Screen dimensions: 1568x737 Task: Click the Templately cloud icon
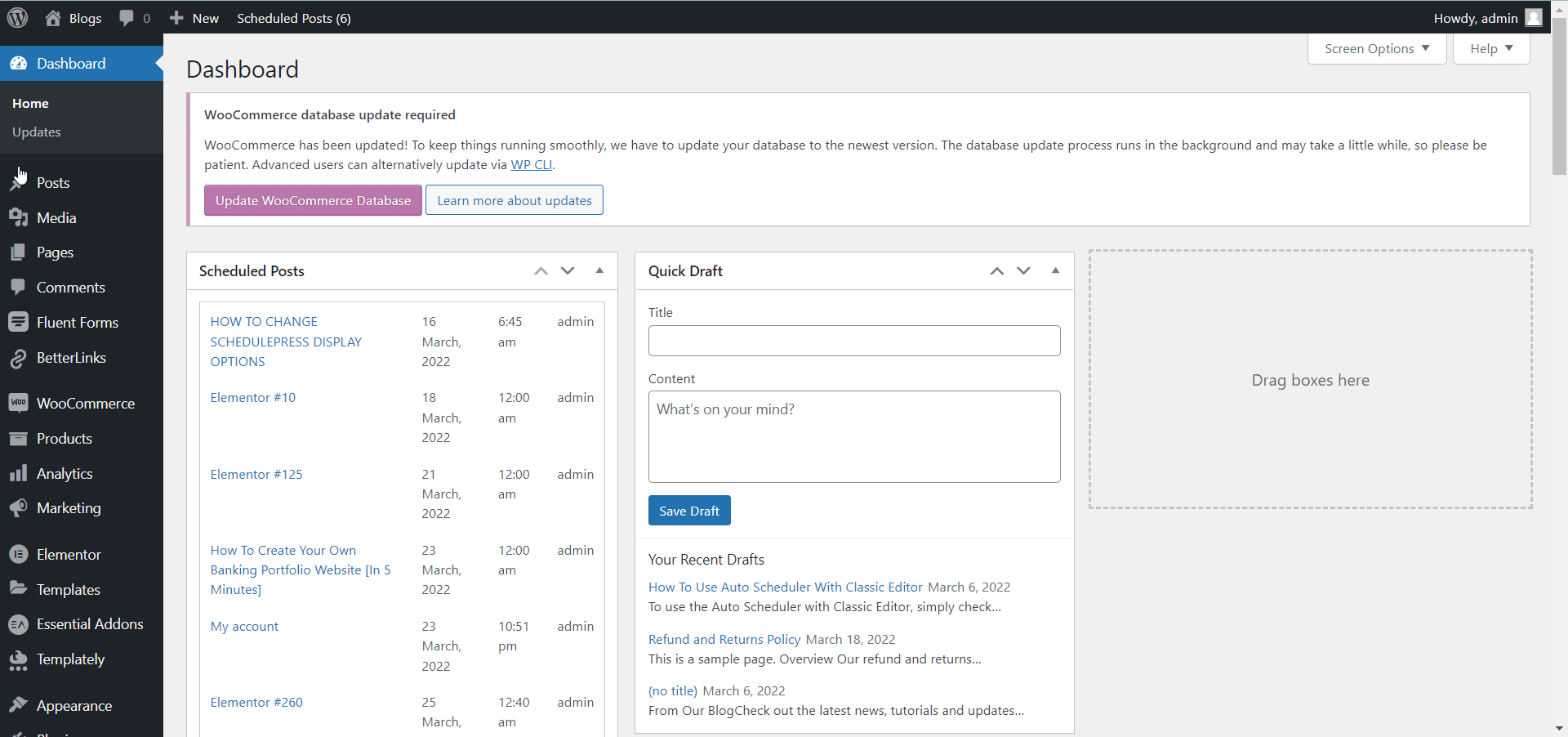click(x=19, y=660)
